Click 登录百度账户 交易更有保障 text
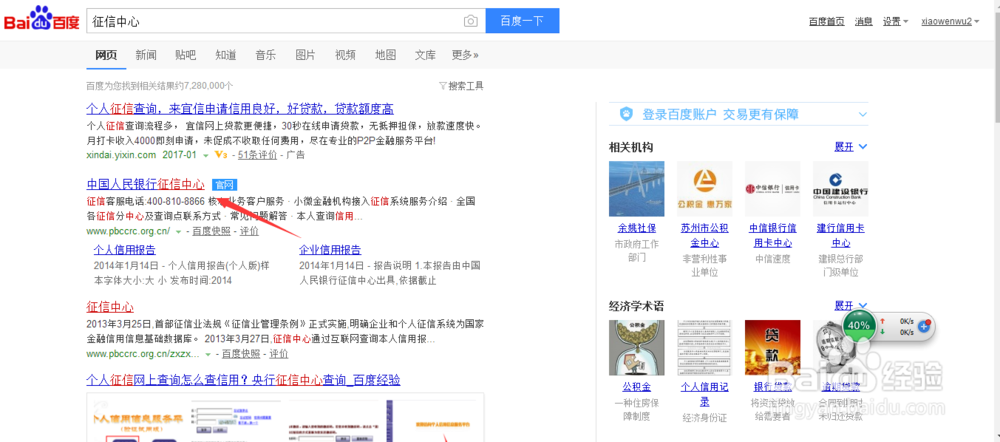This screenshot has width=1000, height=442. (720, 115)
